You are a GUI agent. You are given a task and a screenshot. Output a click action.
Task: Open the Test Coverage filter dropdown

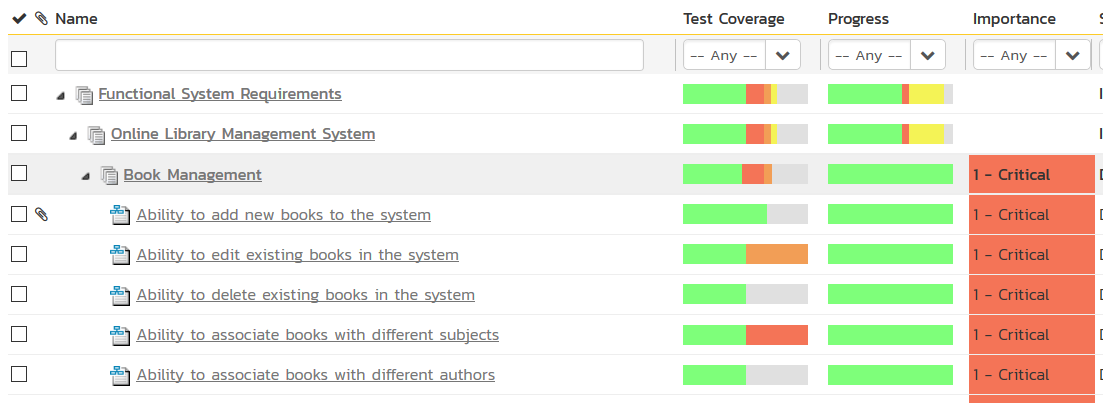click(781, 56)
